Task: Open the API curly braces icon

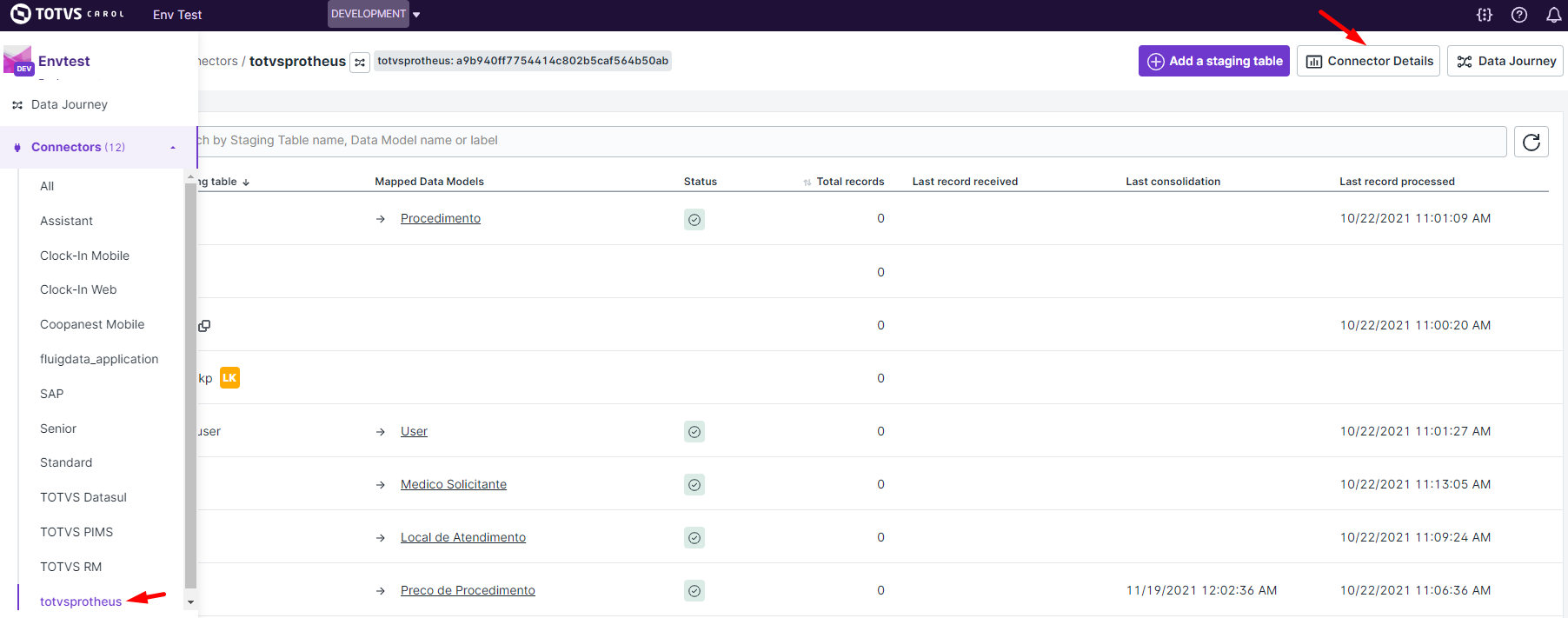Action: tap(1485, 15)
